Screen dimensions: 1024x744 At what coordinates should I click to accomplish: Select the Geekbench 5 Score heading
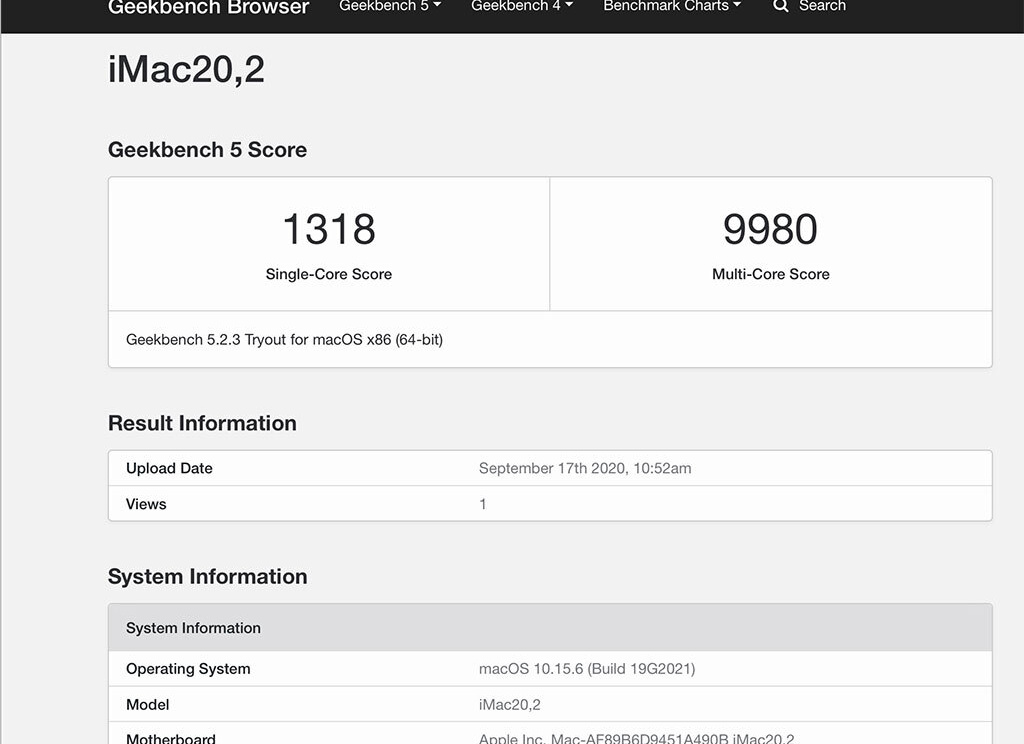207,150
